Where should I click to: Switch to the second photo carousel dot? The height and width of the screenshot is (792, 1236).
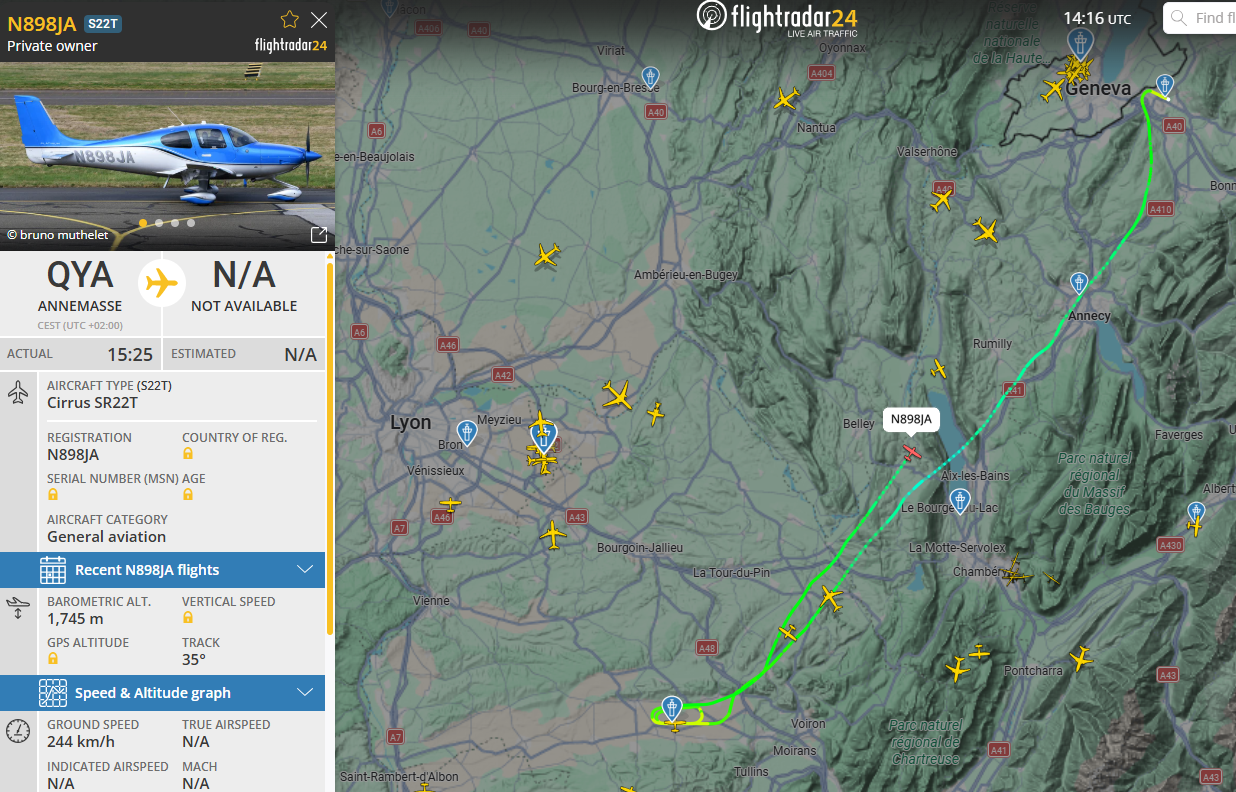[159, 223]
